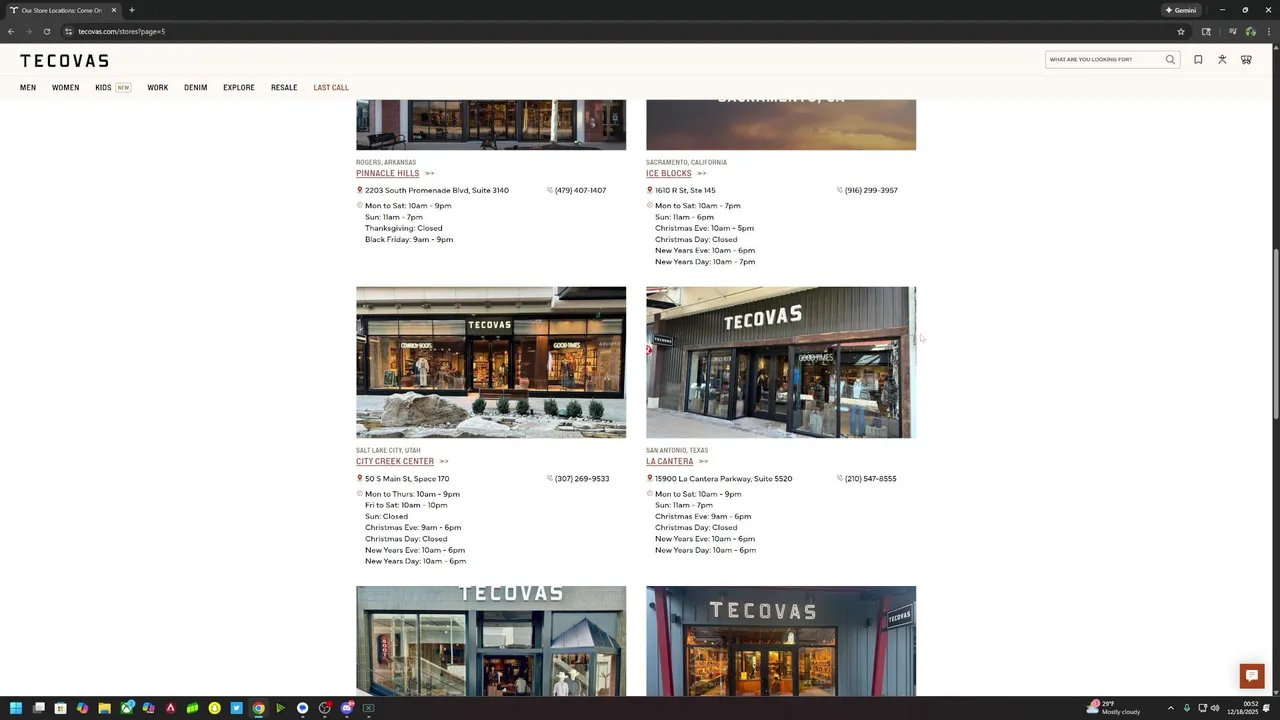
Task: Click the phone icon beside (307) 269-9533
Action: click(549, 478)
